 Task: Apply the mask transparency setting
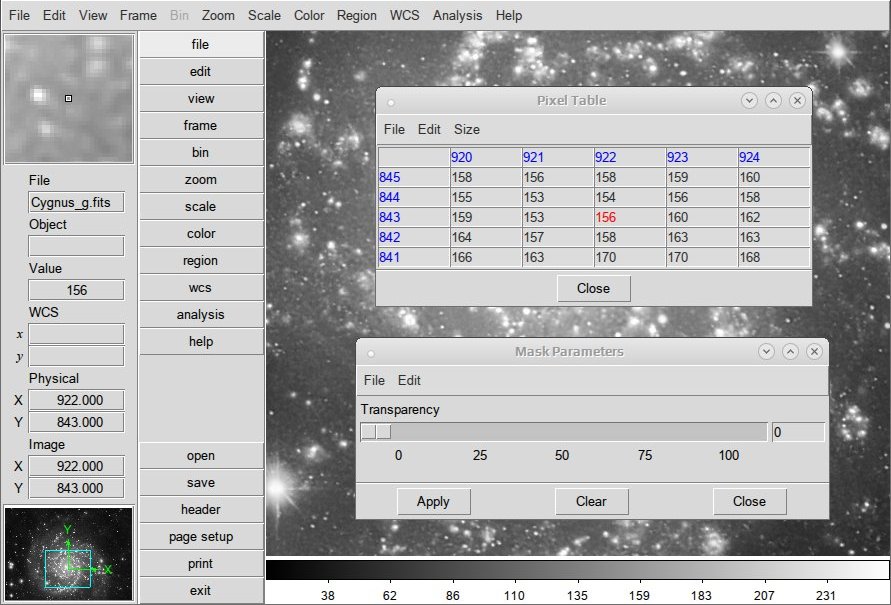coord(434,502)
